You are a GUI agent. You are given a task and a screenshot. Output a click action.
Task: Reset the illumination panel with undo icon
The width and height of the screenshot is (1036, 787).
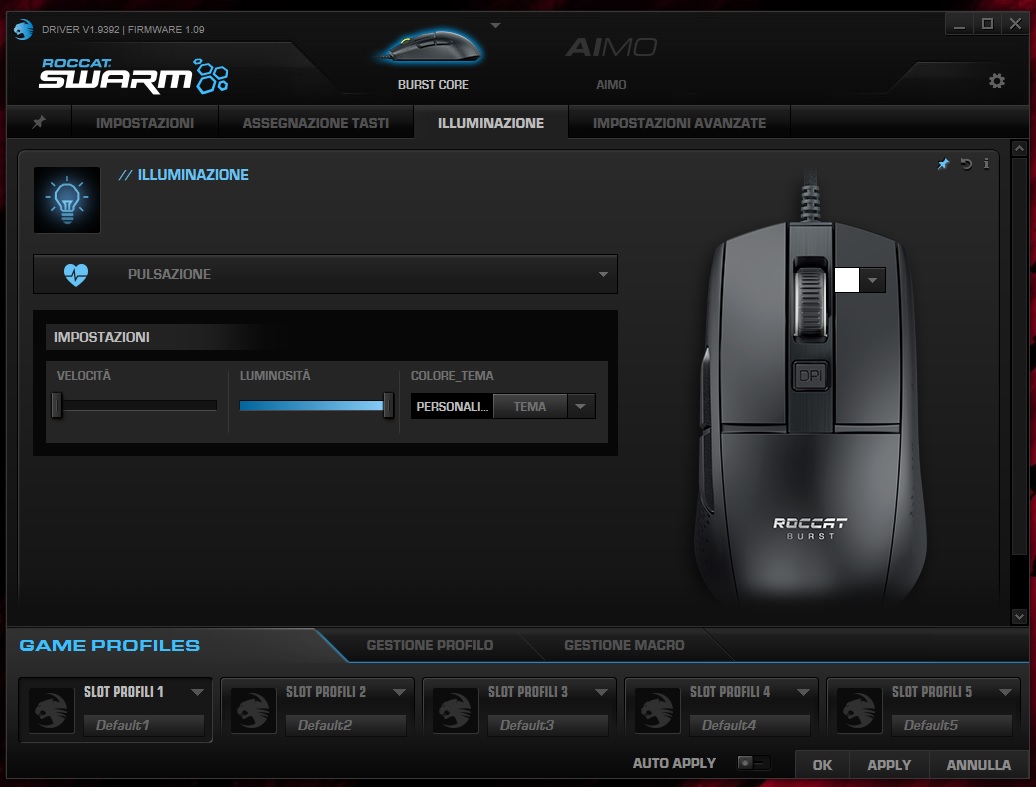point(966,164)
